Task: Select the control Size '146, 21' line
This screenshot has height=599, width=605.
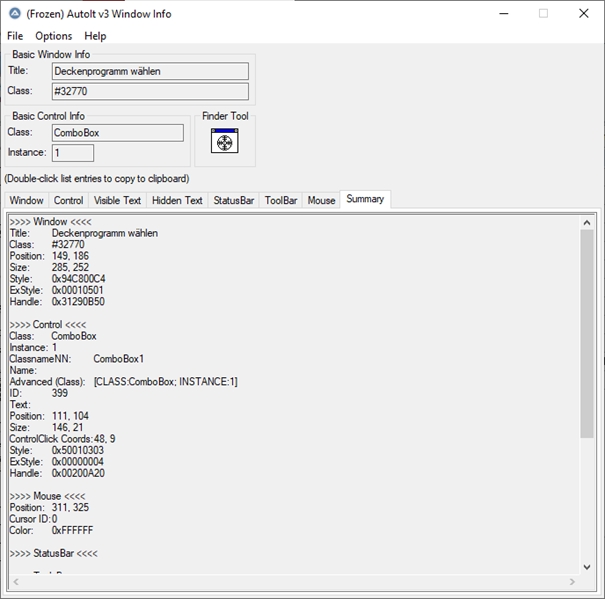Action: (x=46, y=427)
